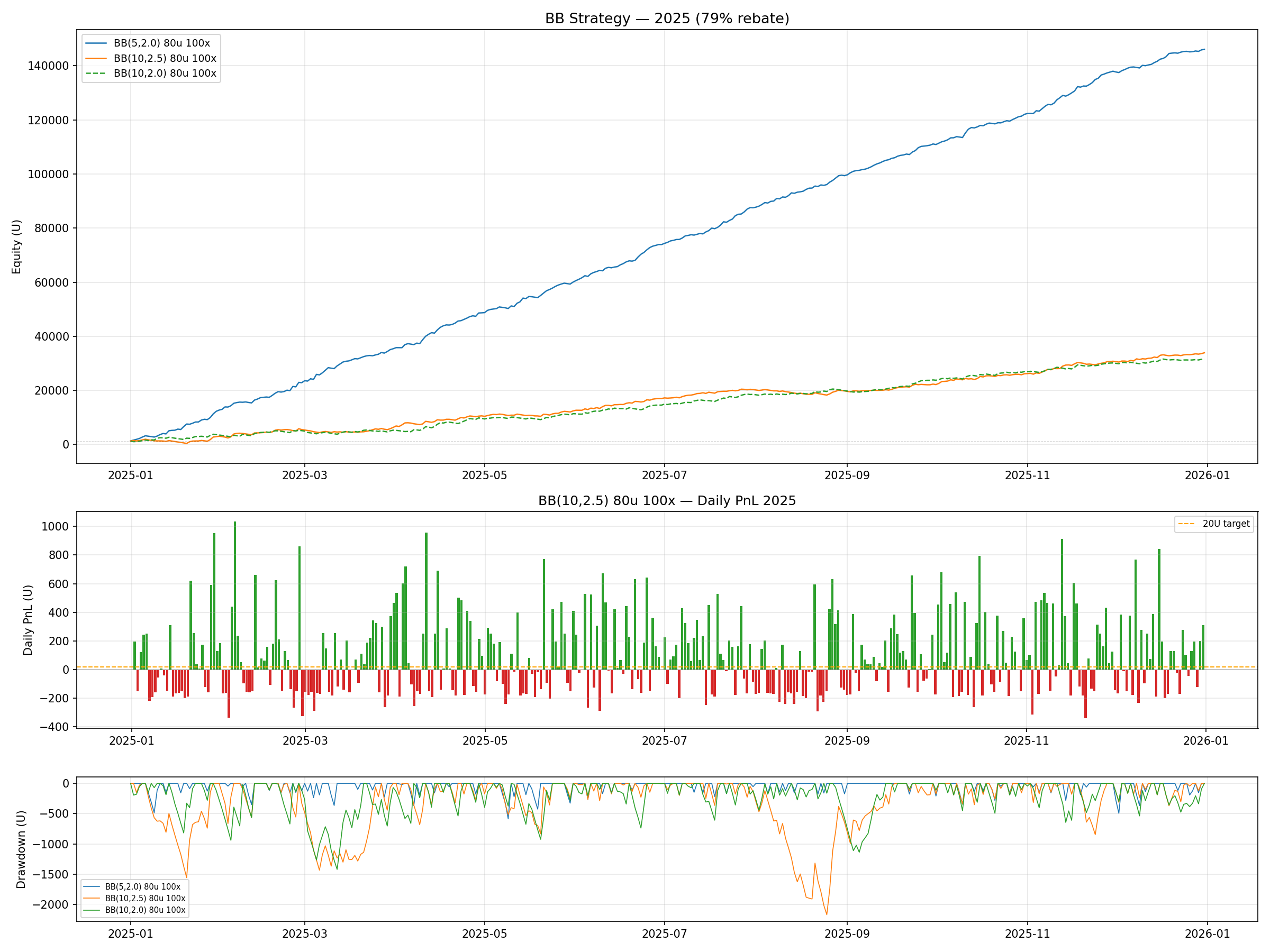Click the 140000 tick on the equity axis

48,66
